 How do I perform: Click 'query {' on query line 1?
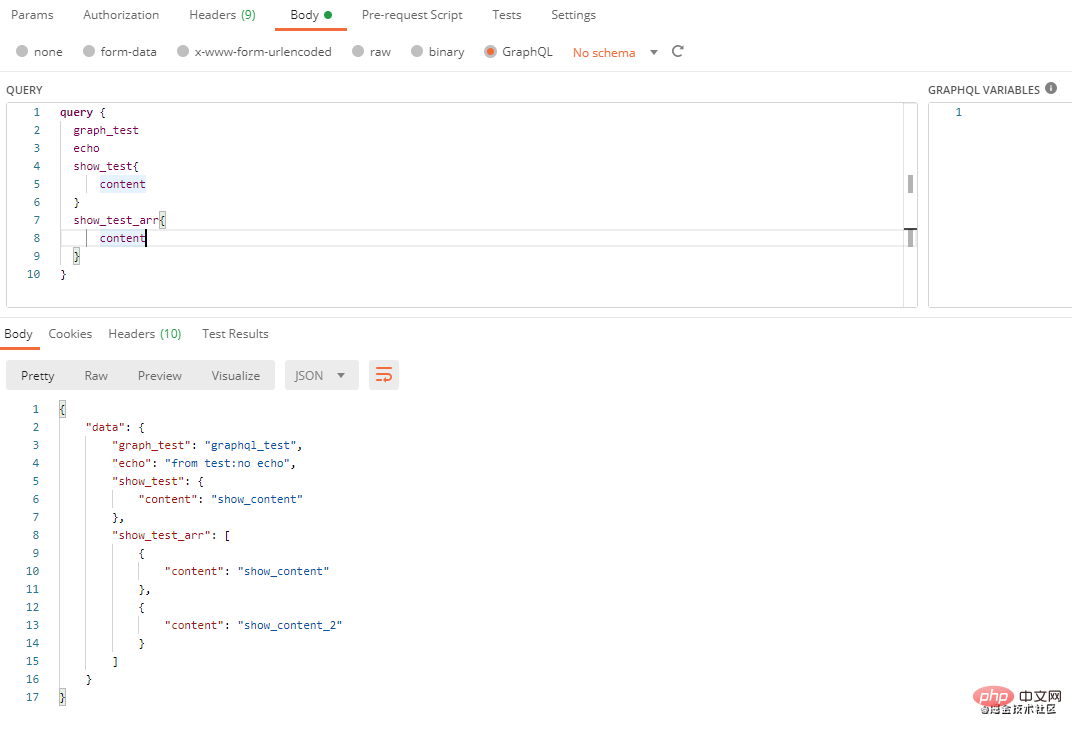coord(82,112)
